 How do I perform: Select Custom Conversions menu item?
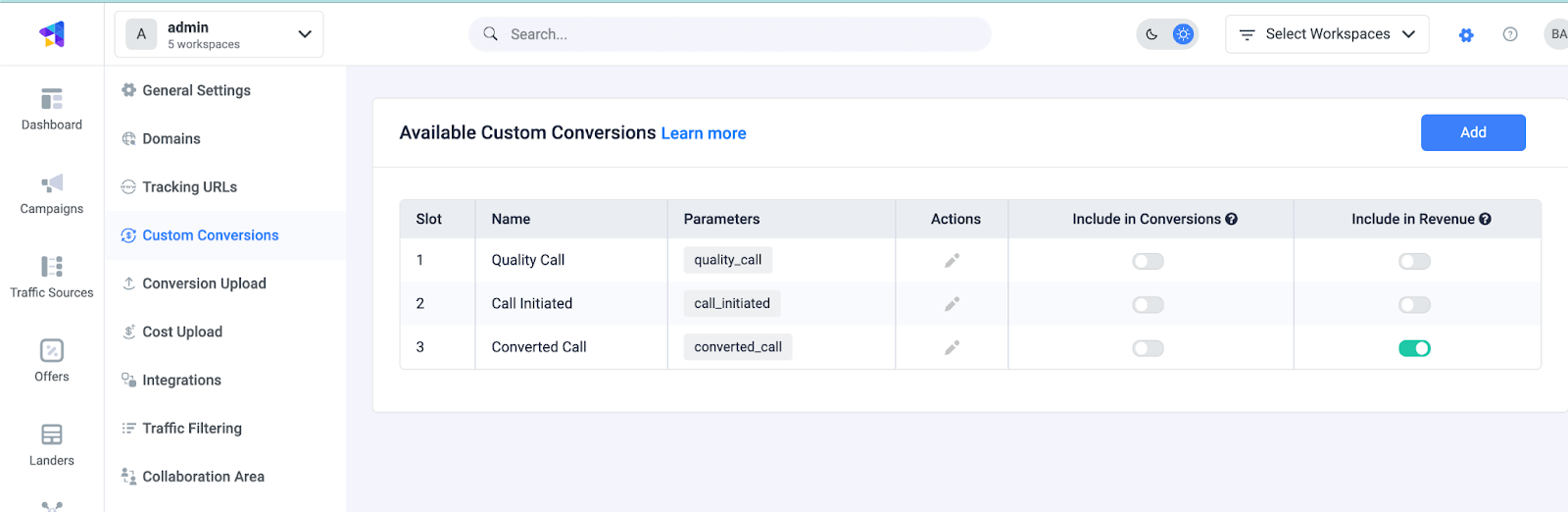pyautogui.click(x=225, y=235)
